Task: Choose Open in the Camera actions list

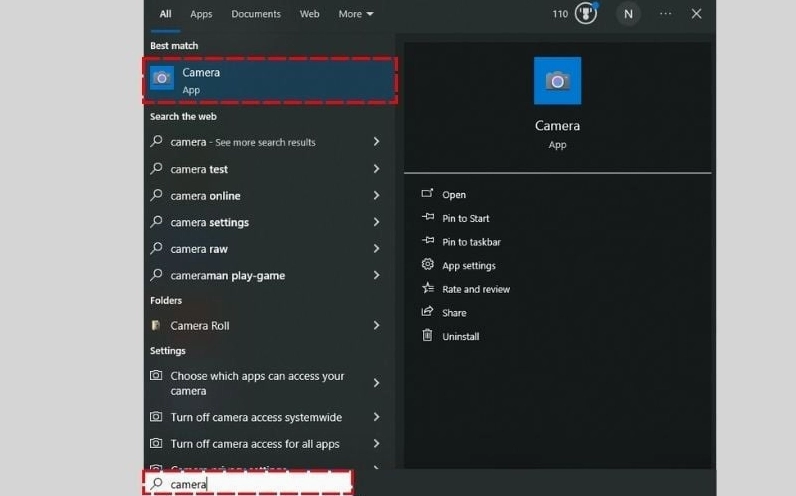Action: (454, 195)
